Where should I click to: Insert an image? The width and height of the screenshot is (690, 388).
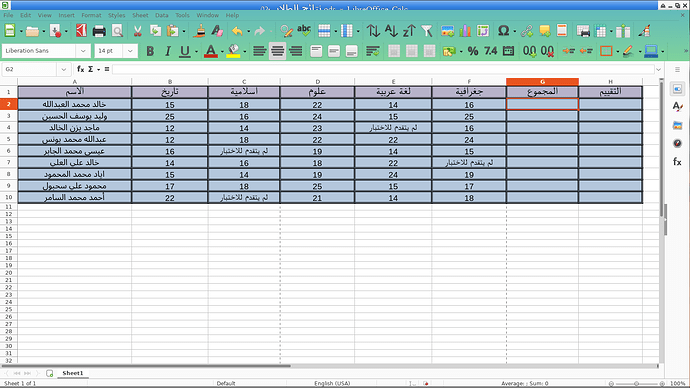[448, 31]
